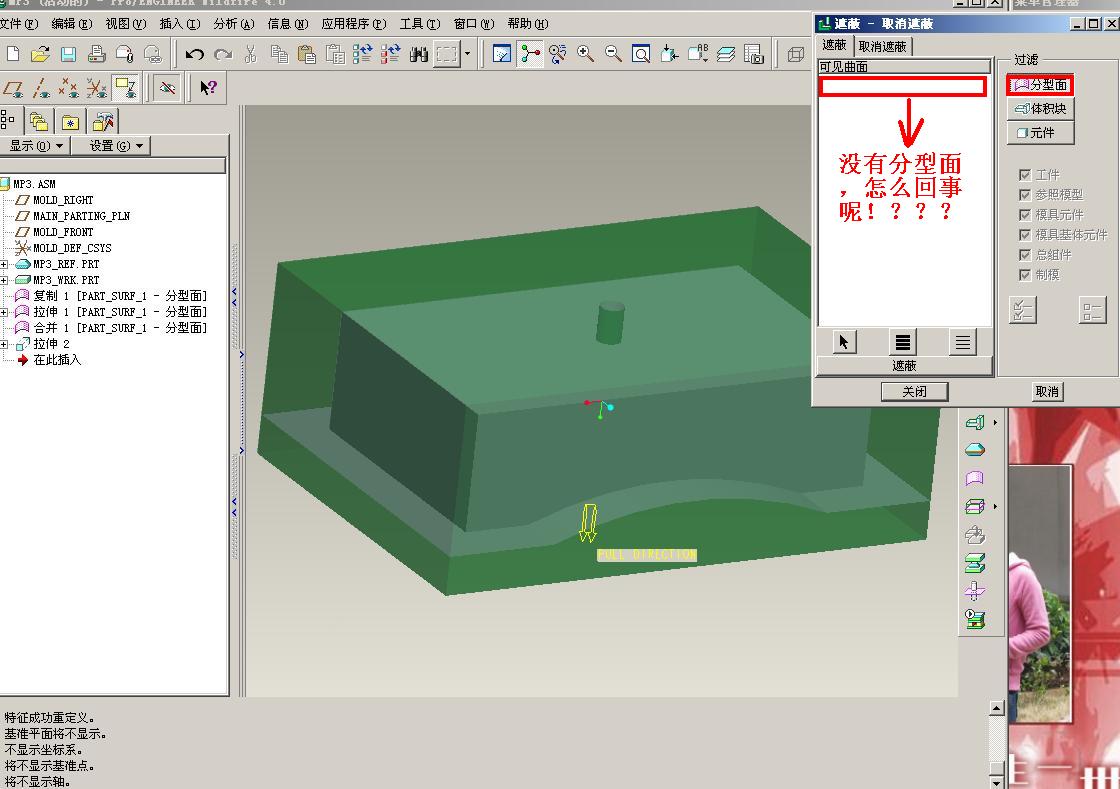The width and height of the screenshot is (1120, 789).
Task: Toggle the 工件 checkbox
Action: click(x=1025, y=175)
